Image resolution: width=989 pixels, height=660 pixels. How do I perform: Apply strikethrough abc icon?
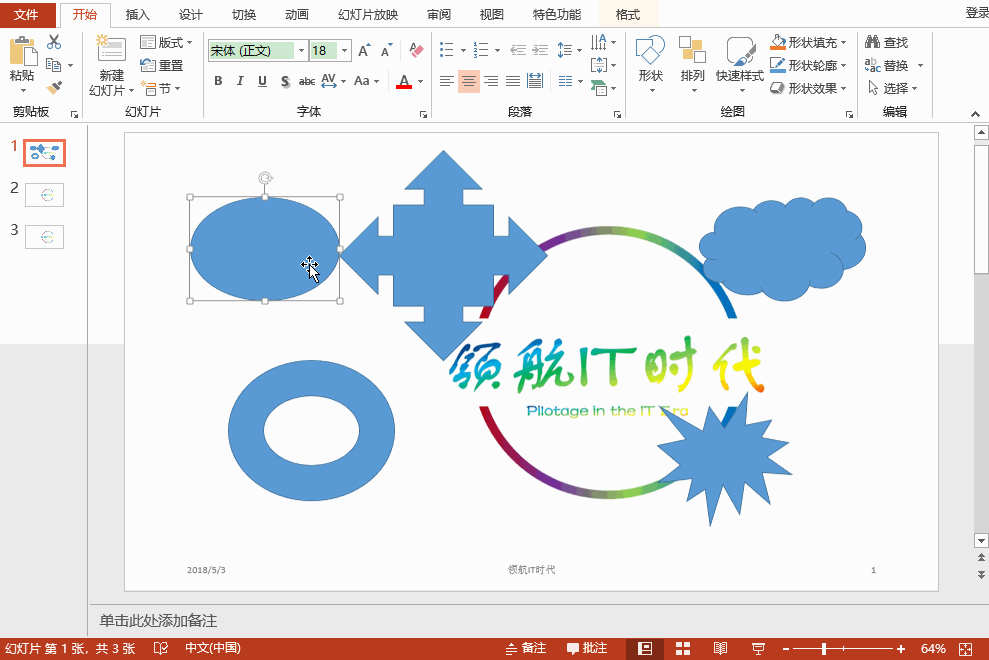307,81
